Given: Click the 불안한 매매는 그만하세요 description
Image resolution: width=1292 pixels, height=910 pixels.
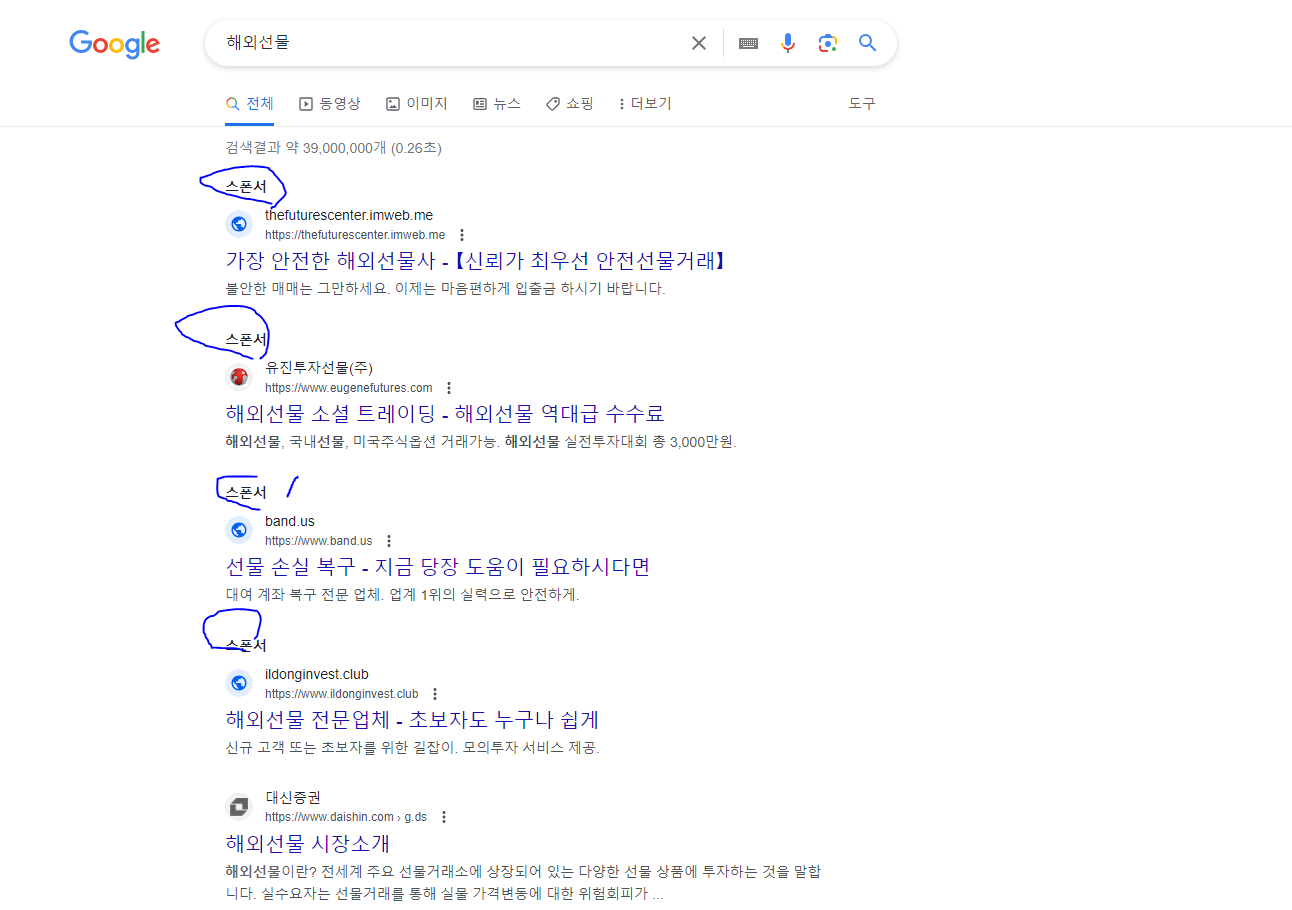Looking at the screenshot, I should (446, 289).
